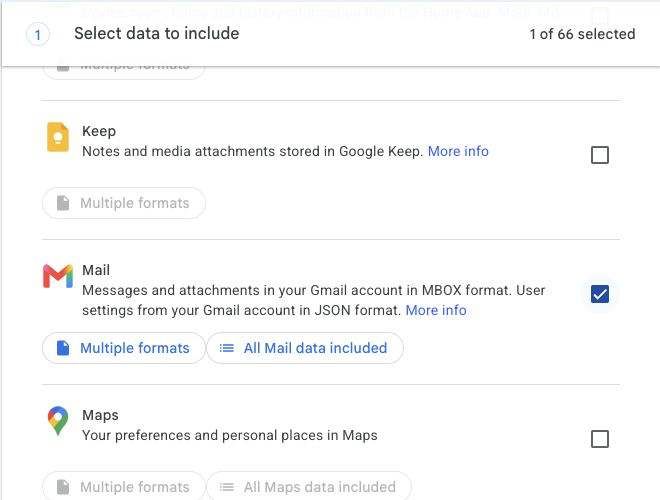Click list icon in All Mail data included
The width and height of the screenshot is (660, 500).
(x=226, y=348)
